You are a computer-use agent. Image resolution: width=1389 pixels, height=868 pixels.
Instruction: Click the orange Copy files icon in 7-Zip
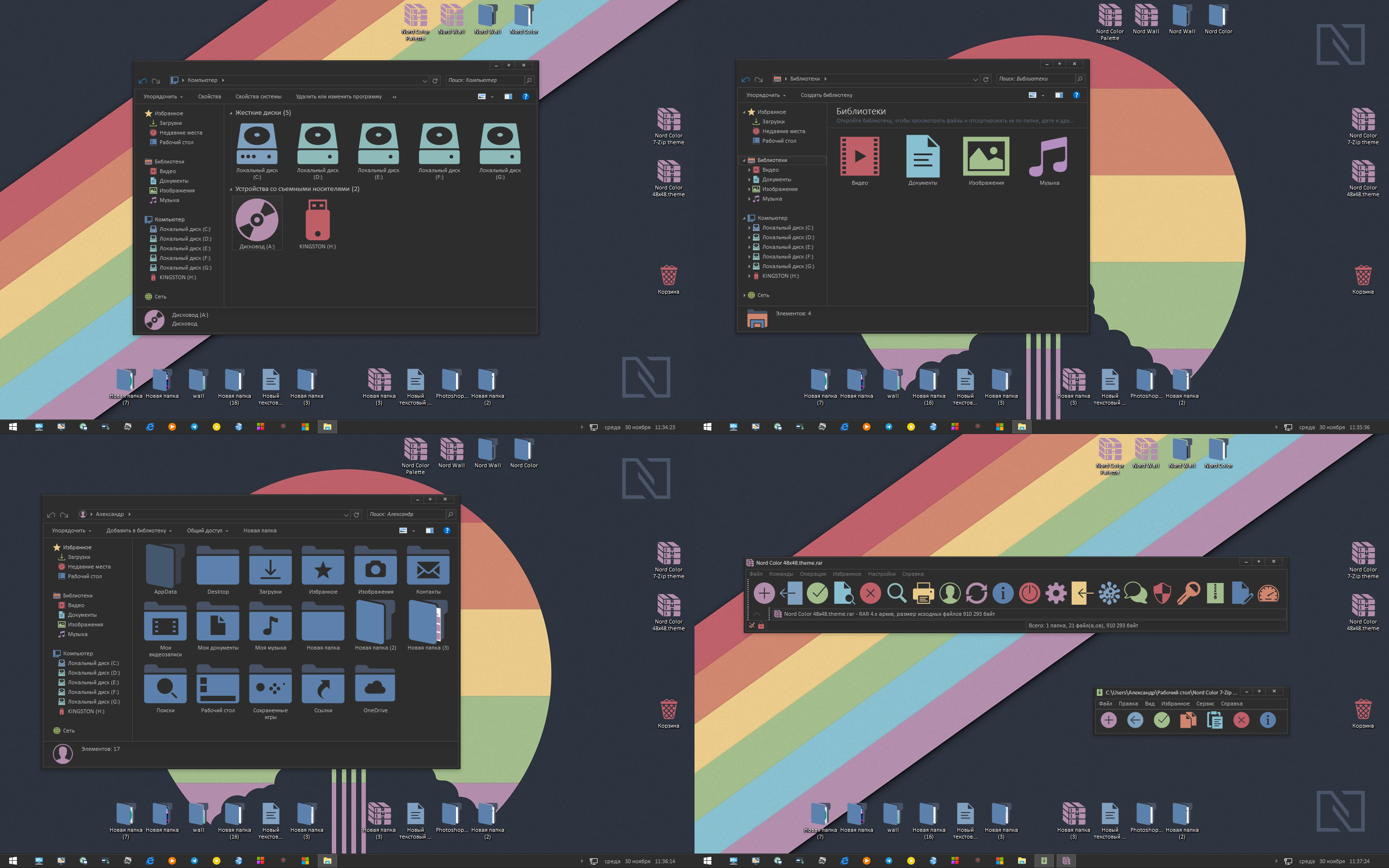[1188, 720]
